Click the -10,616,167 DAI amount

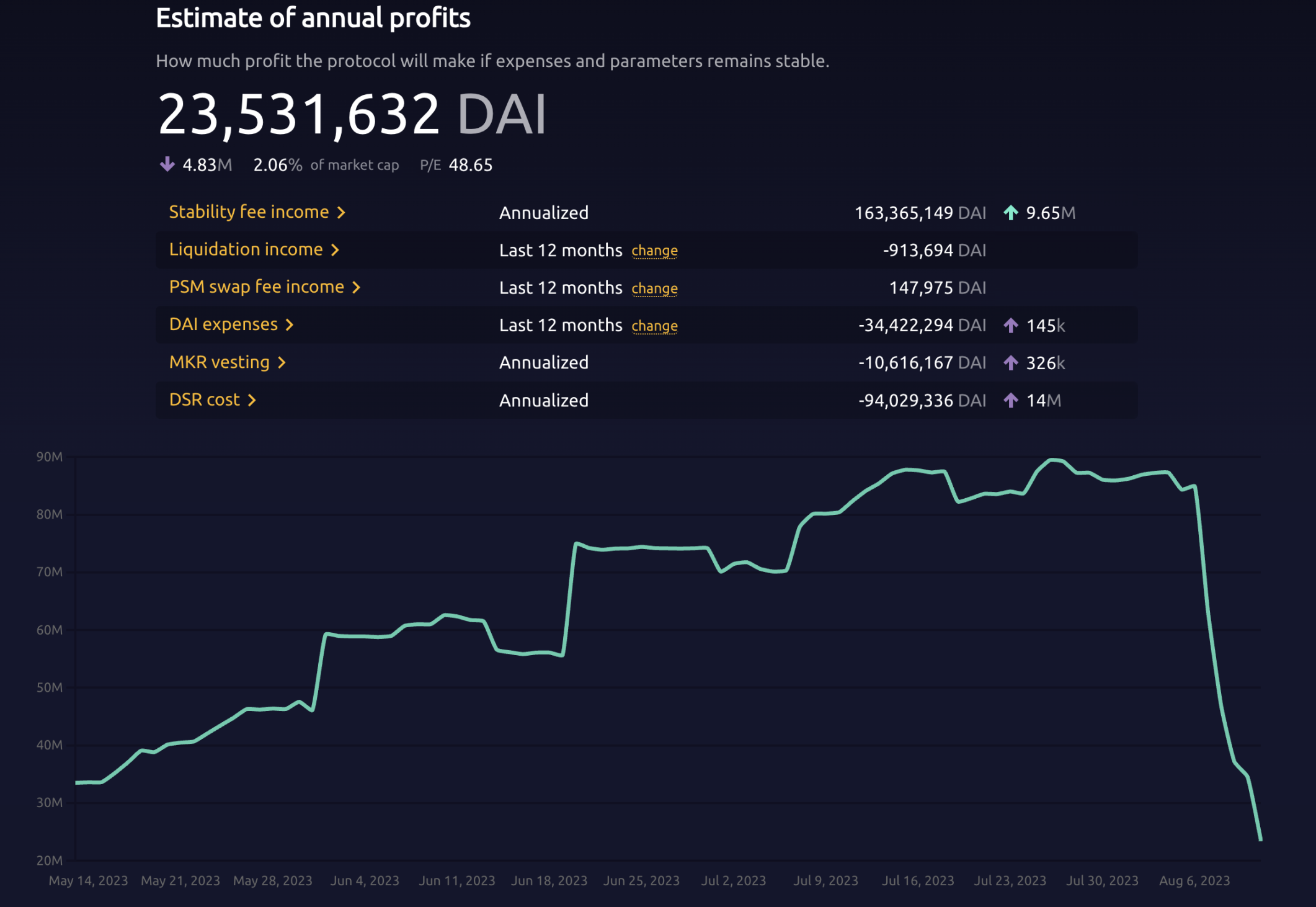(922, 363)
